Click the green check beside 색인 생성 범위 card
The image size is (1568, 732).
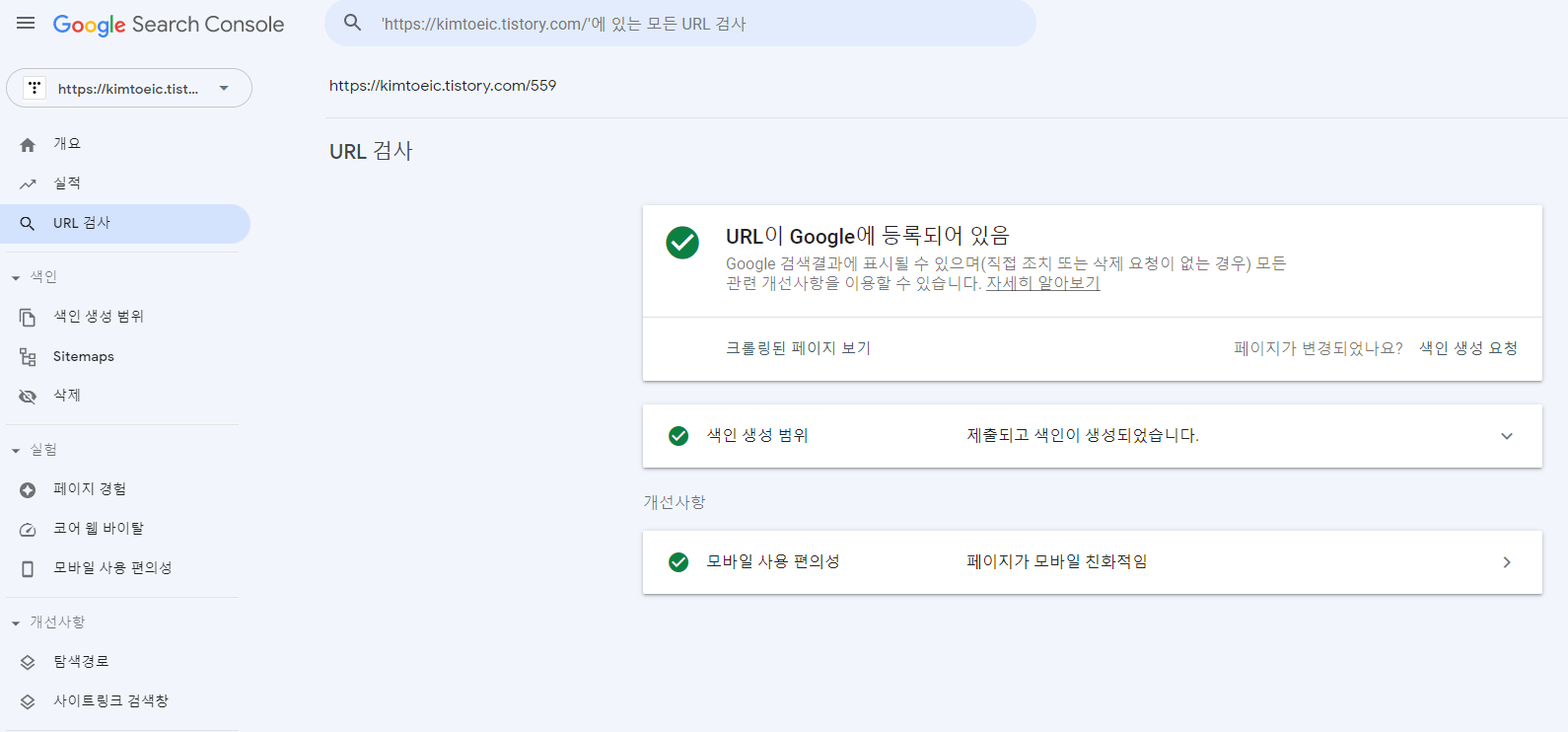click(x=678, y=436)
